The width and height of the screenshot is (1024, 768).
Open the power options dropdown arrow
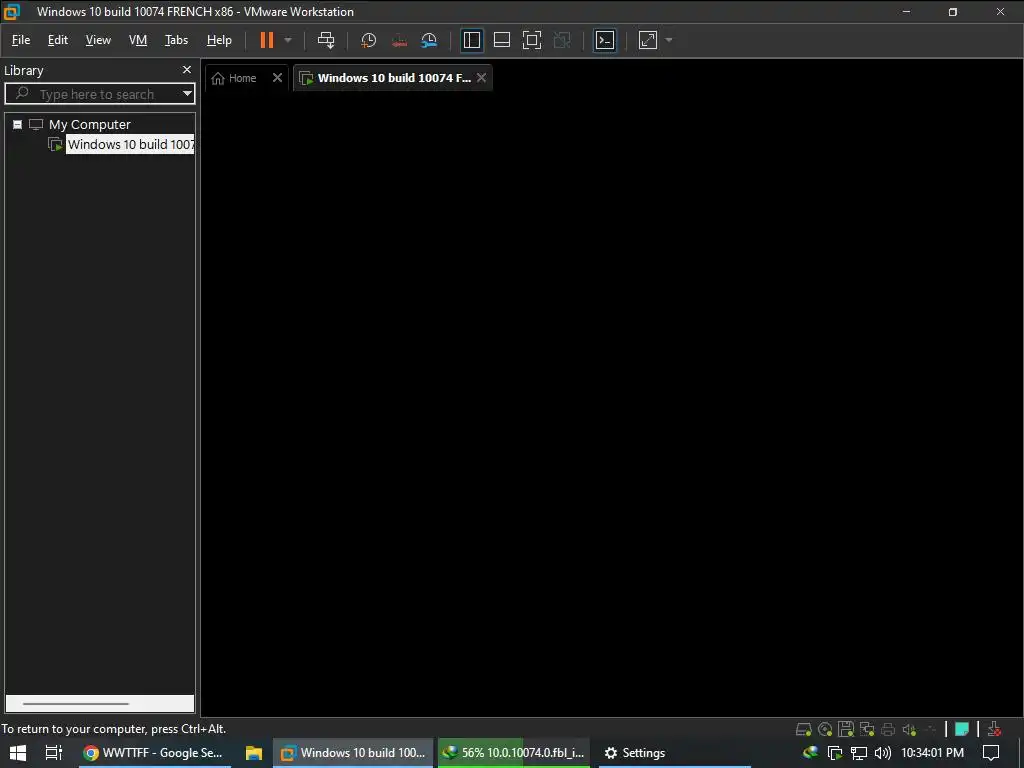[x=288, y=40]
